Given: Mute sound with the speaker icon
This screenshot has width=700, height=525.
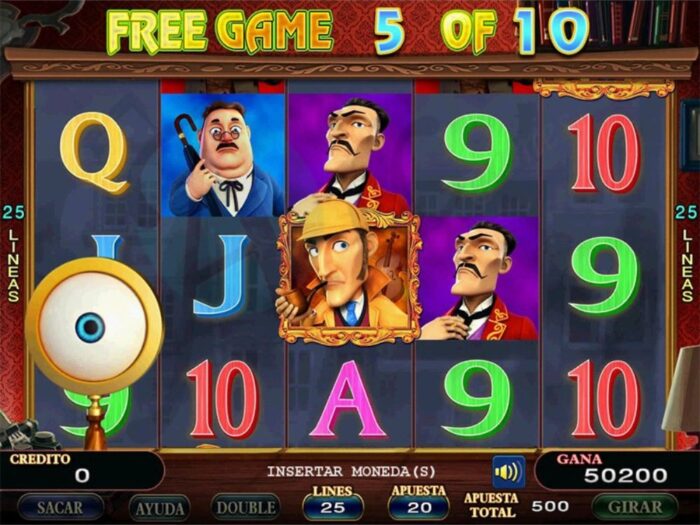Looking at the screenshot, I should 508,471.
